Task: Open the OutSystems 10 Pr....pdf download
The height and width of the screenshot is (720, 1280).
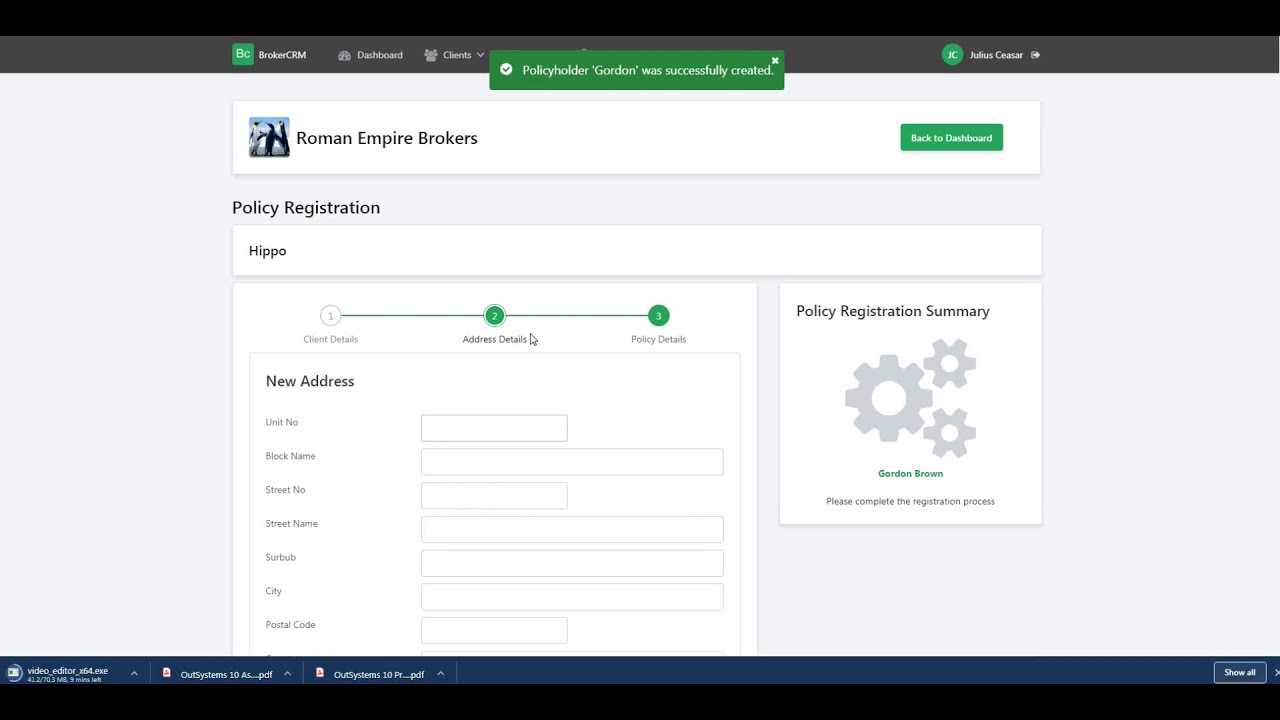Action: click(x=379, y=674)
